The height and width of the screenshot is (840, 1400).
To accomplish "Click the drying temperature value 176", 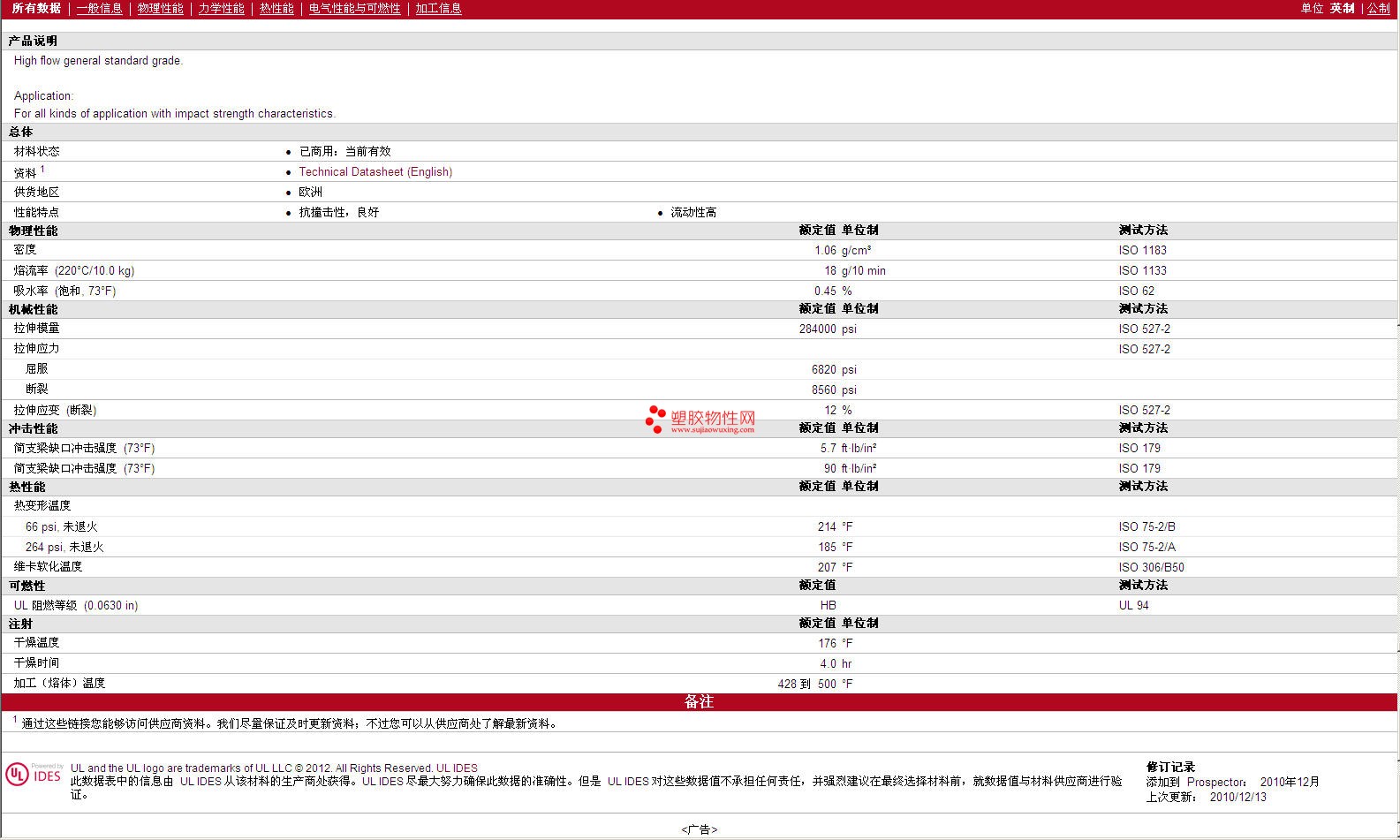I will click(x=827, y=644).
